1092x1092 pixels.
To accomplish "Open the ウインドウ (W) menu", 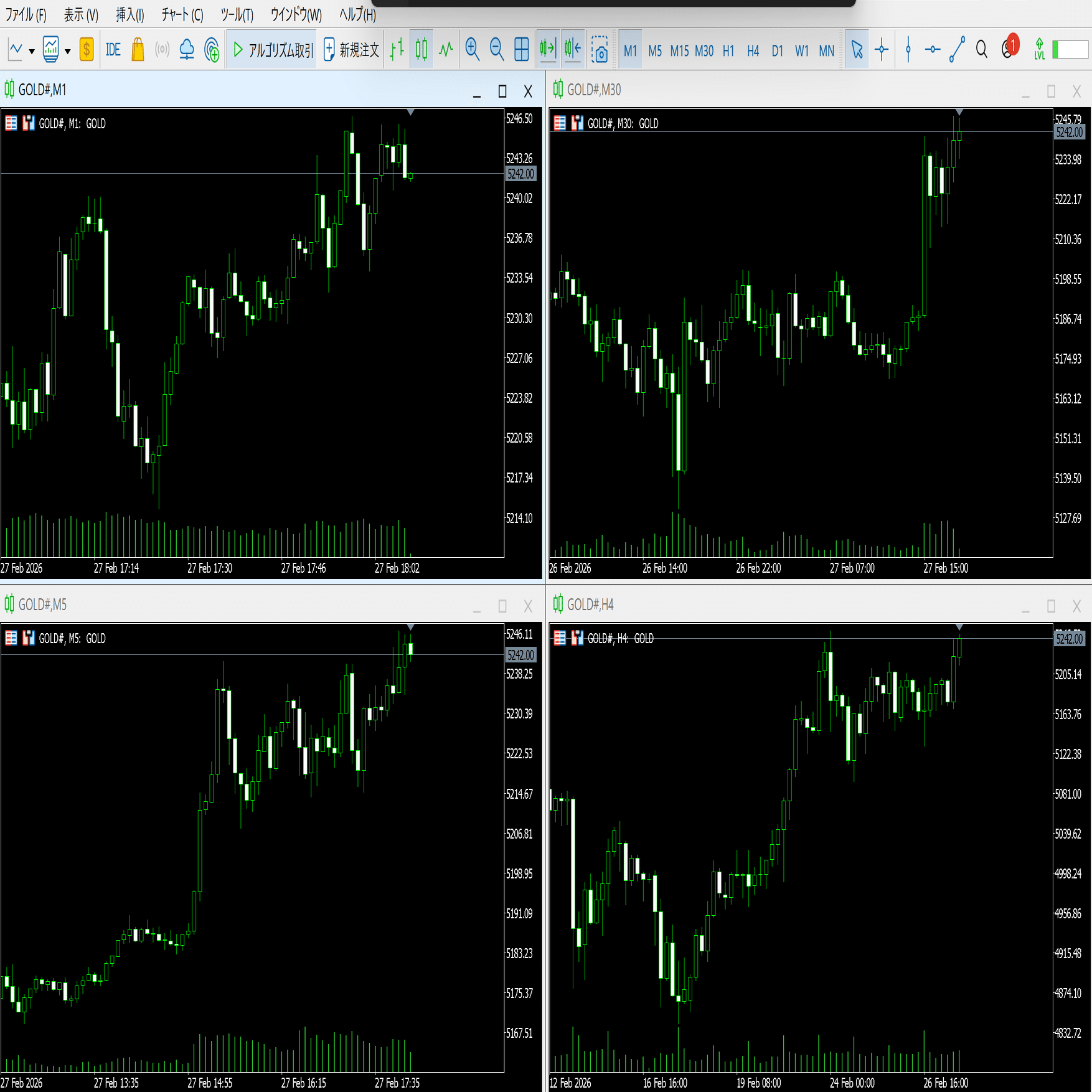I will (296, 15).
